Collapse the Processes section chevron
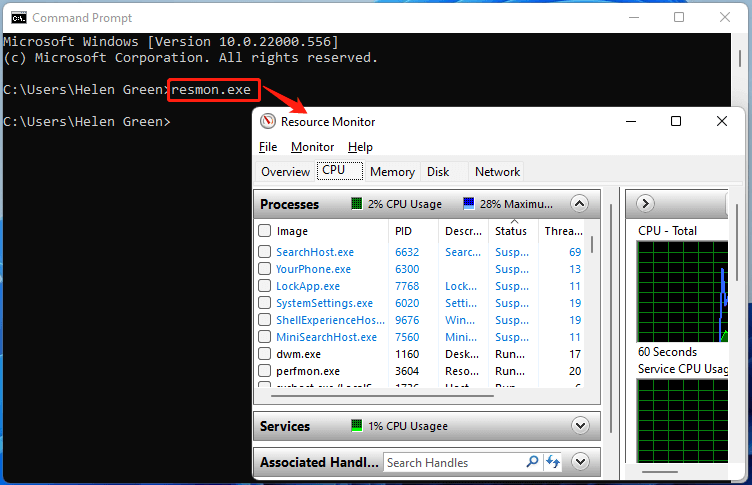This screenshot has height=485, width=752. coord(579,203)
